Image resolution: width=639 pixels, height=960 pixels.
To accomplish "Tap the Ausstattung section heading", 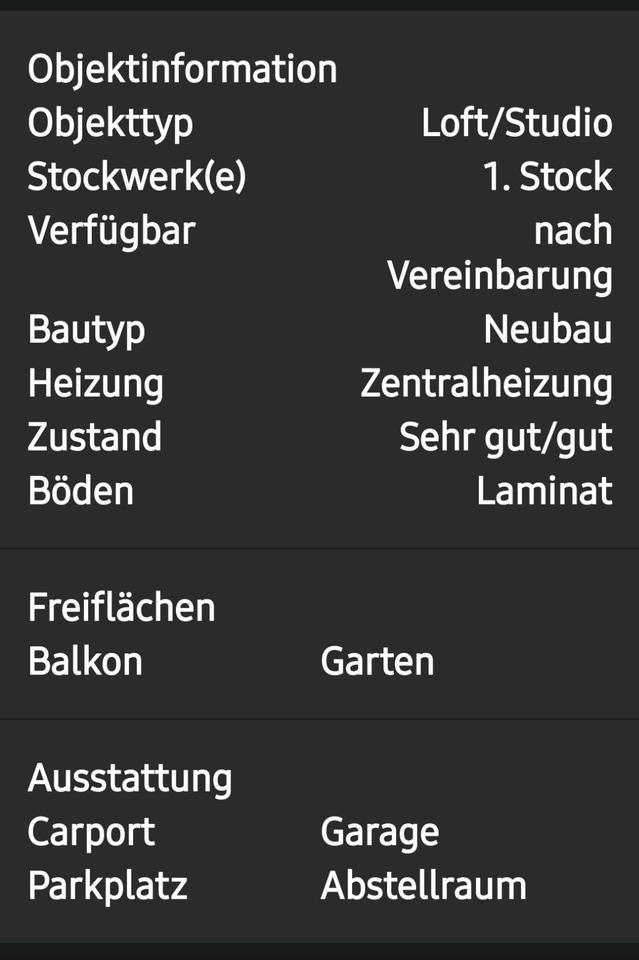I will click(129, 778).
